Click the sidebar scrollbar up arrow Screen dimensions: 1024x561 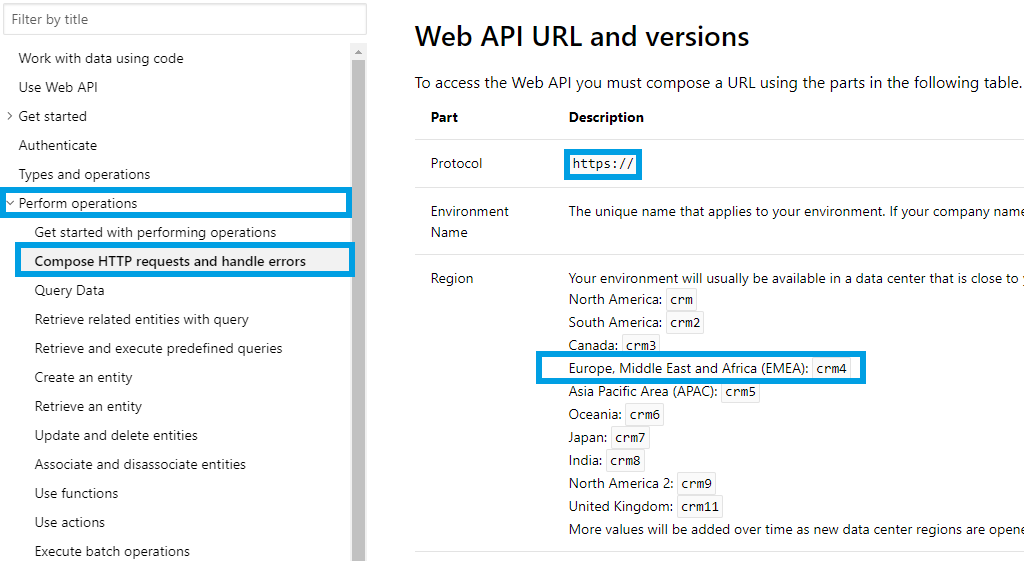point(359,51)
